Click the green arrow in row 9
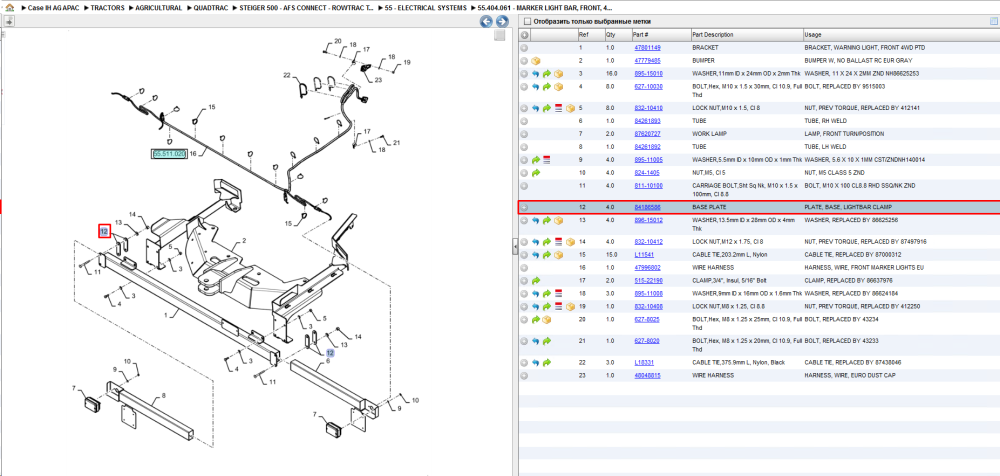 click(536, 160)
